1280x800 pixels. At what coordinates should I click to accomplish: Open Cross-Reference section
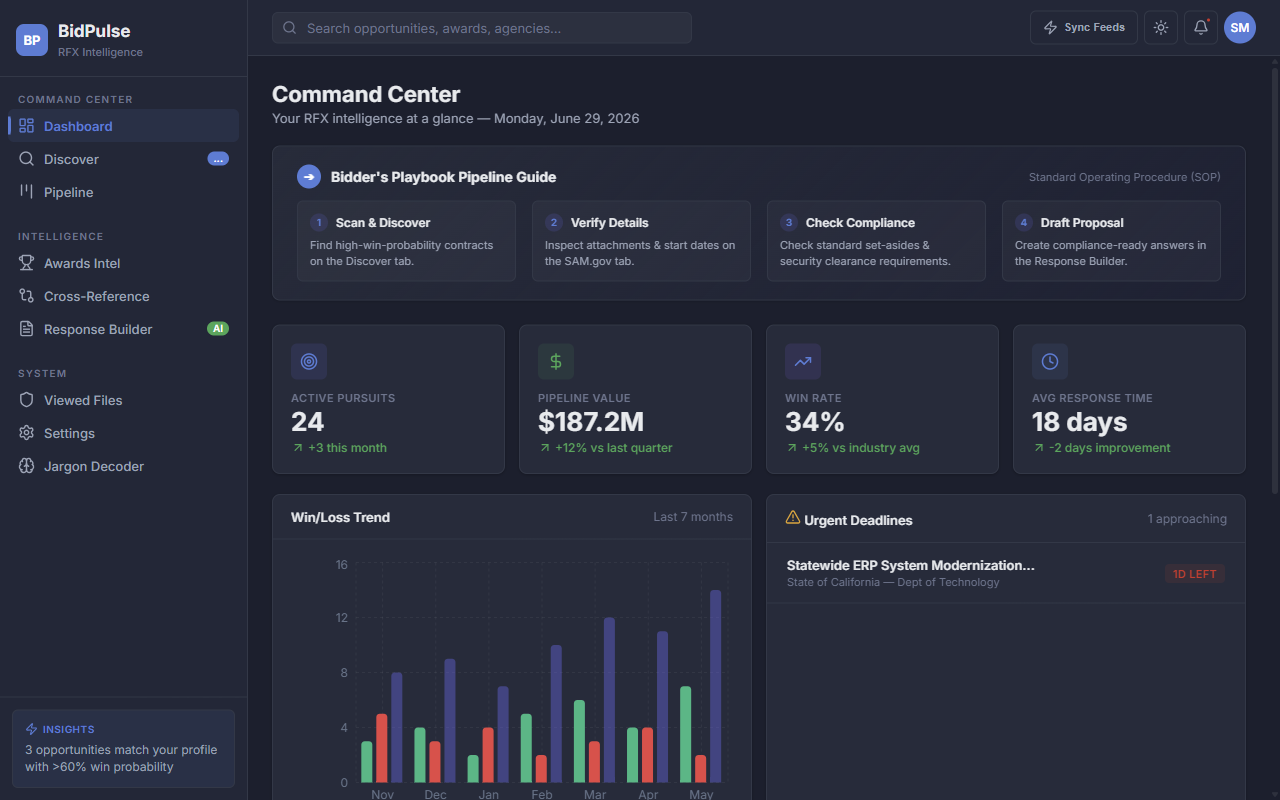pyautogui.click(x=123, y=296)
